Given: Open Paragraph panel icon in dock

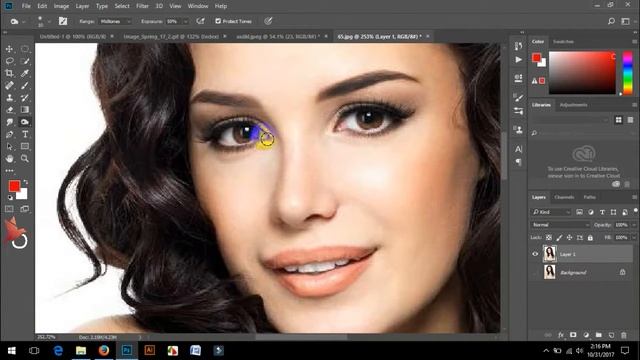Looking at the screenshot, I should click(518, 162).
